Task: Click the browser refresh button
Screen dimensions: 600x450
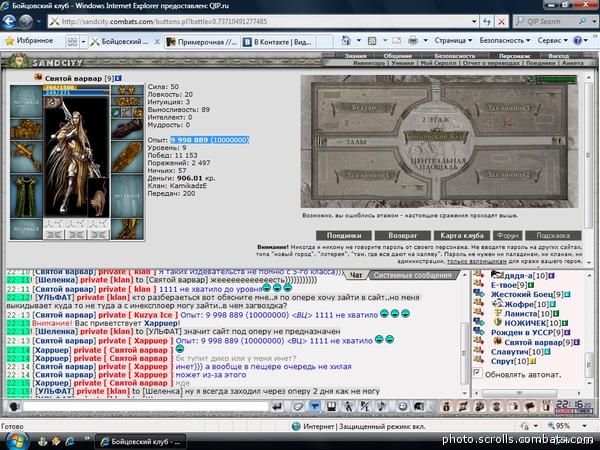Action: pos(487,22)
